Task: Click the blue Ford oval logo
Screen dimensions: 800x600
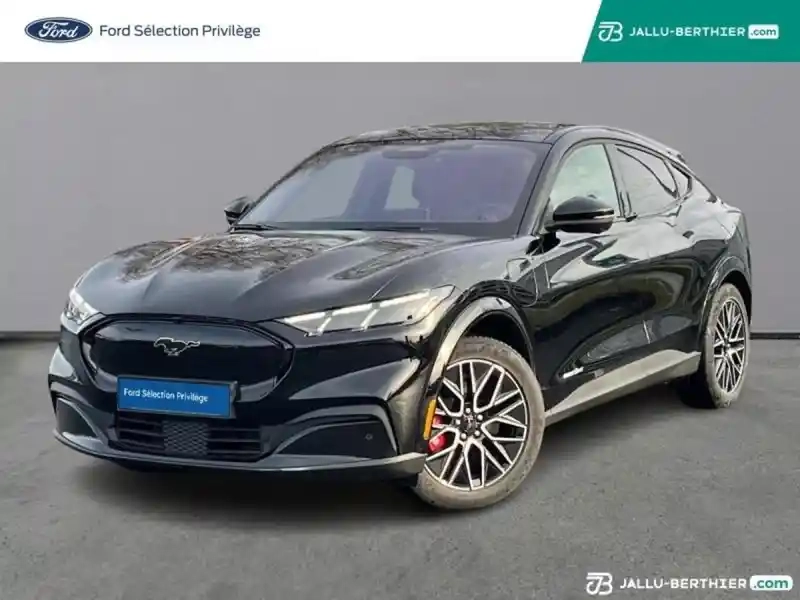Action: 59,31
